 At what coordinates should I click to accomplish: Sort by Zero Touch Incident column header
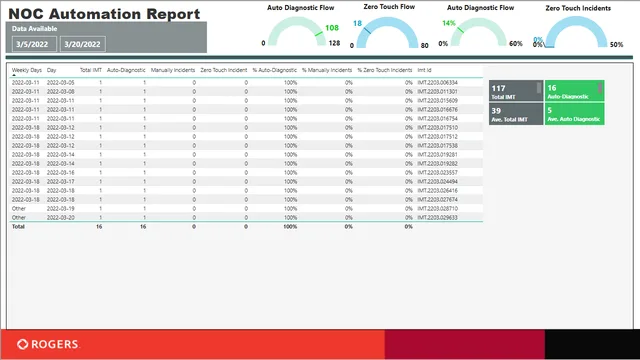point(224,70)
